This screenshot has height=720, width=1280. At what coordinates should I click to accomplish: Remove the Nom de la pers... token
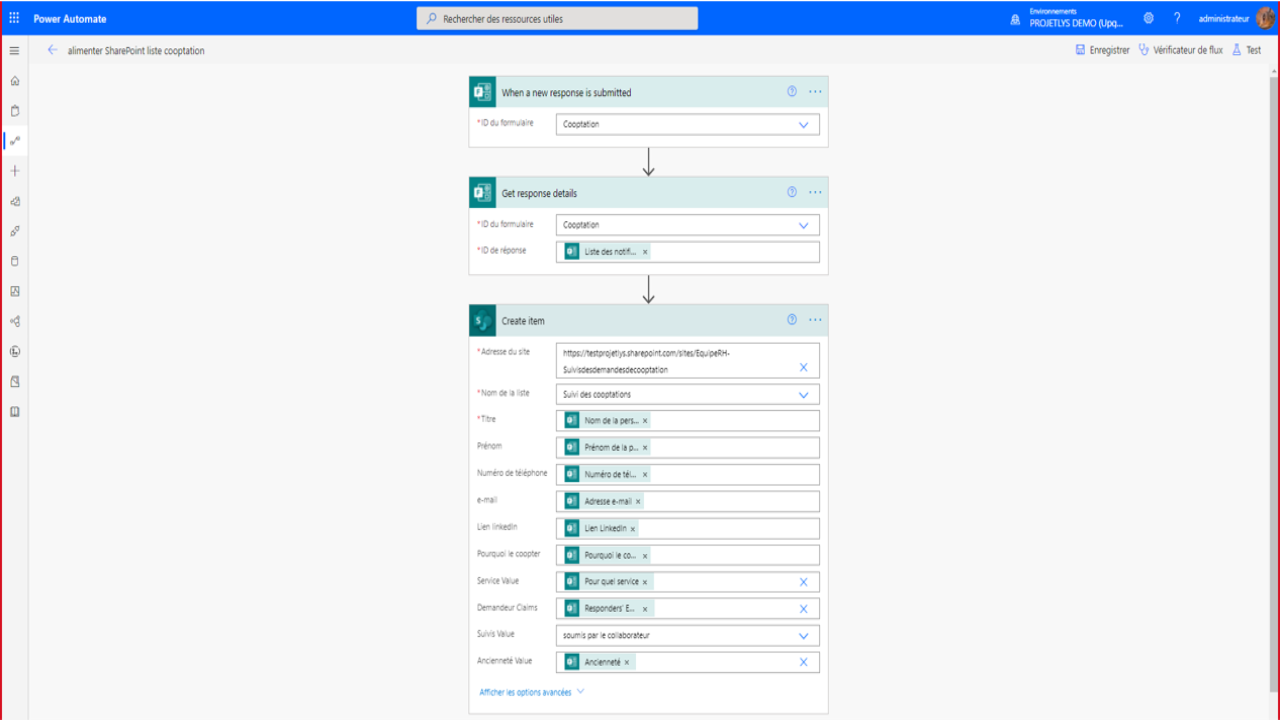click(x=645, y=421)
